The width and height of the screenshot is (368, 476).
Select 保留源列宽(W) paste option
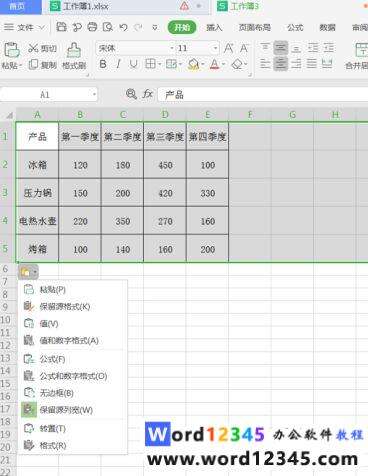[x=73, y=410]
